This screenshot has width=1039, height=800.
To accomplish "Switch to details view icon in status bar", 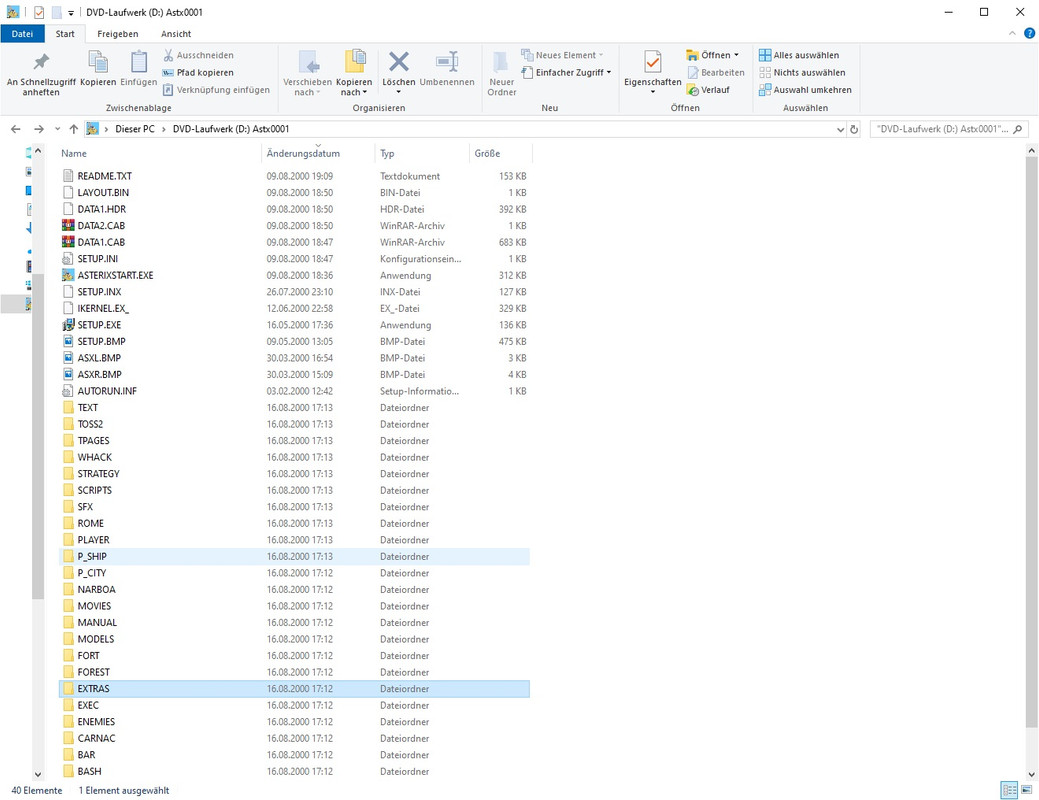I will tap(1009, 790).
